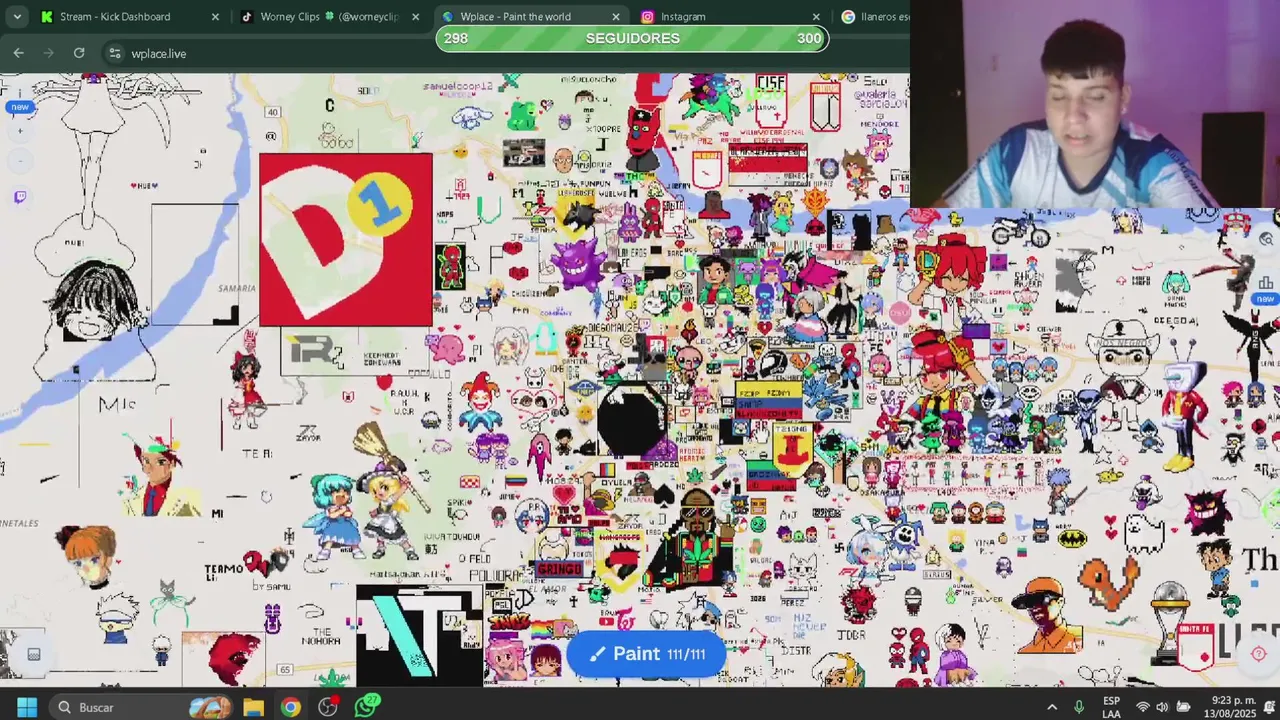Click the big red D1 logo artwork
Viewport: 1280px width, 720px height.
click(346, 240)
